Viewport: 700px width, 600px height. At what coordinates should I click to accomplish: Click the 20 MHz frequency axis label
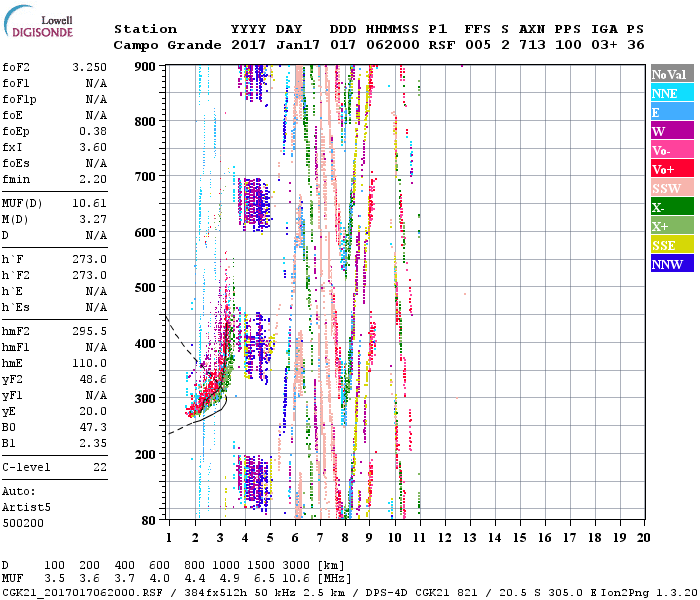tap(642, 537)
